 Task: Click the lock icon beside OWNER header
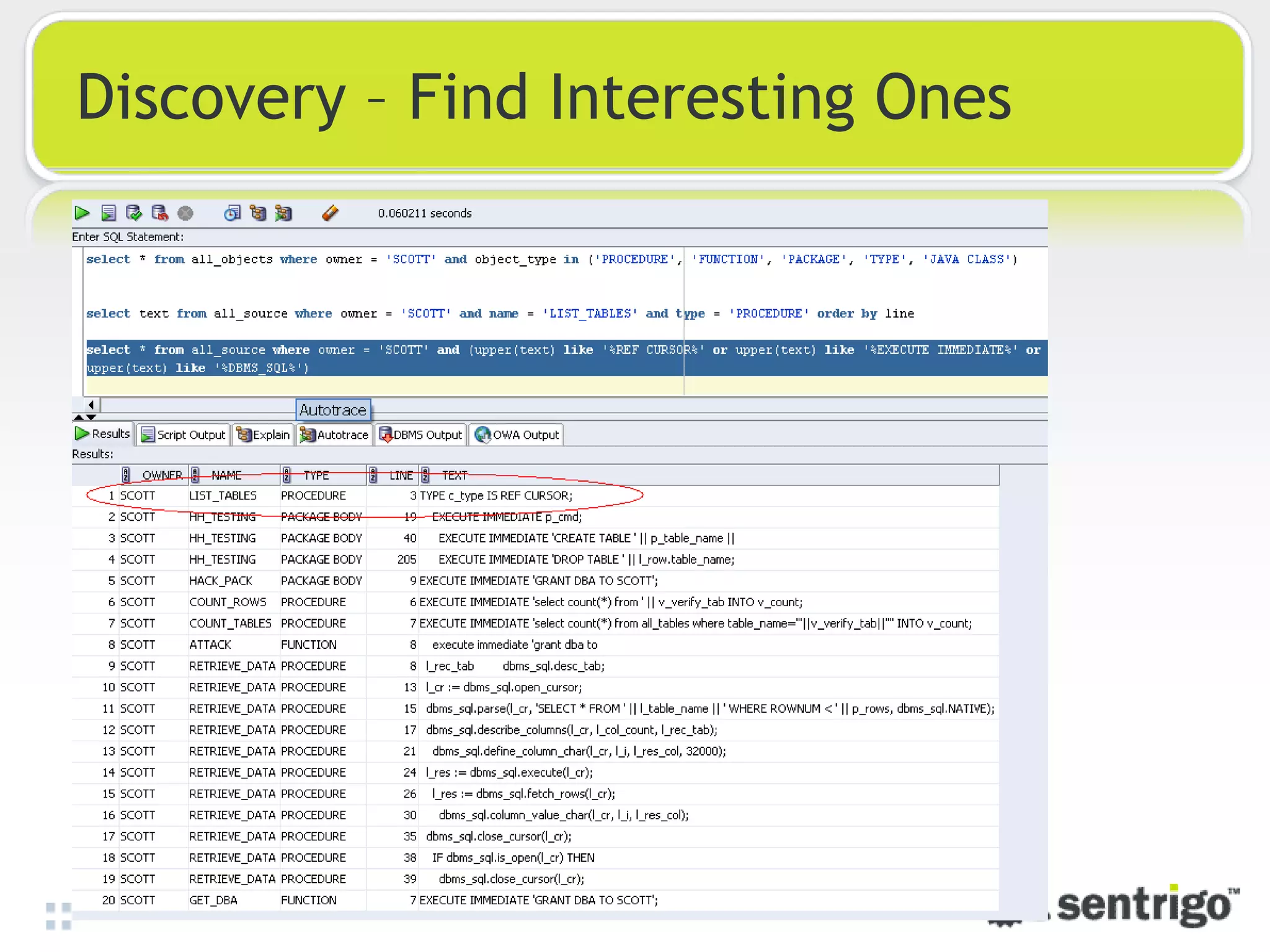click(x=126, y=475)
